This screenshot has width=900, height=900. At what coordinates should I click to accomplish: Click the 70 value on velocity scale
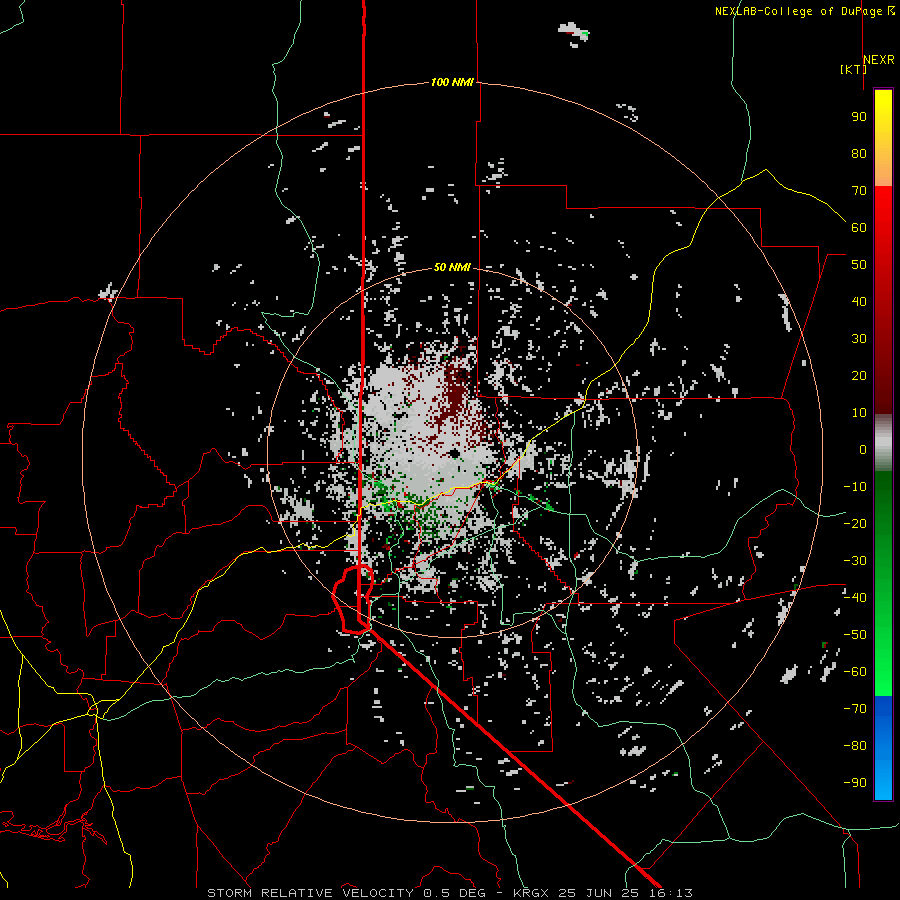pyautogui.click(x=859, y=191)
